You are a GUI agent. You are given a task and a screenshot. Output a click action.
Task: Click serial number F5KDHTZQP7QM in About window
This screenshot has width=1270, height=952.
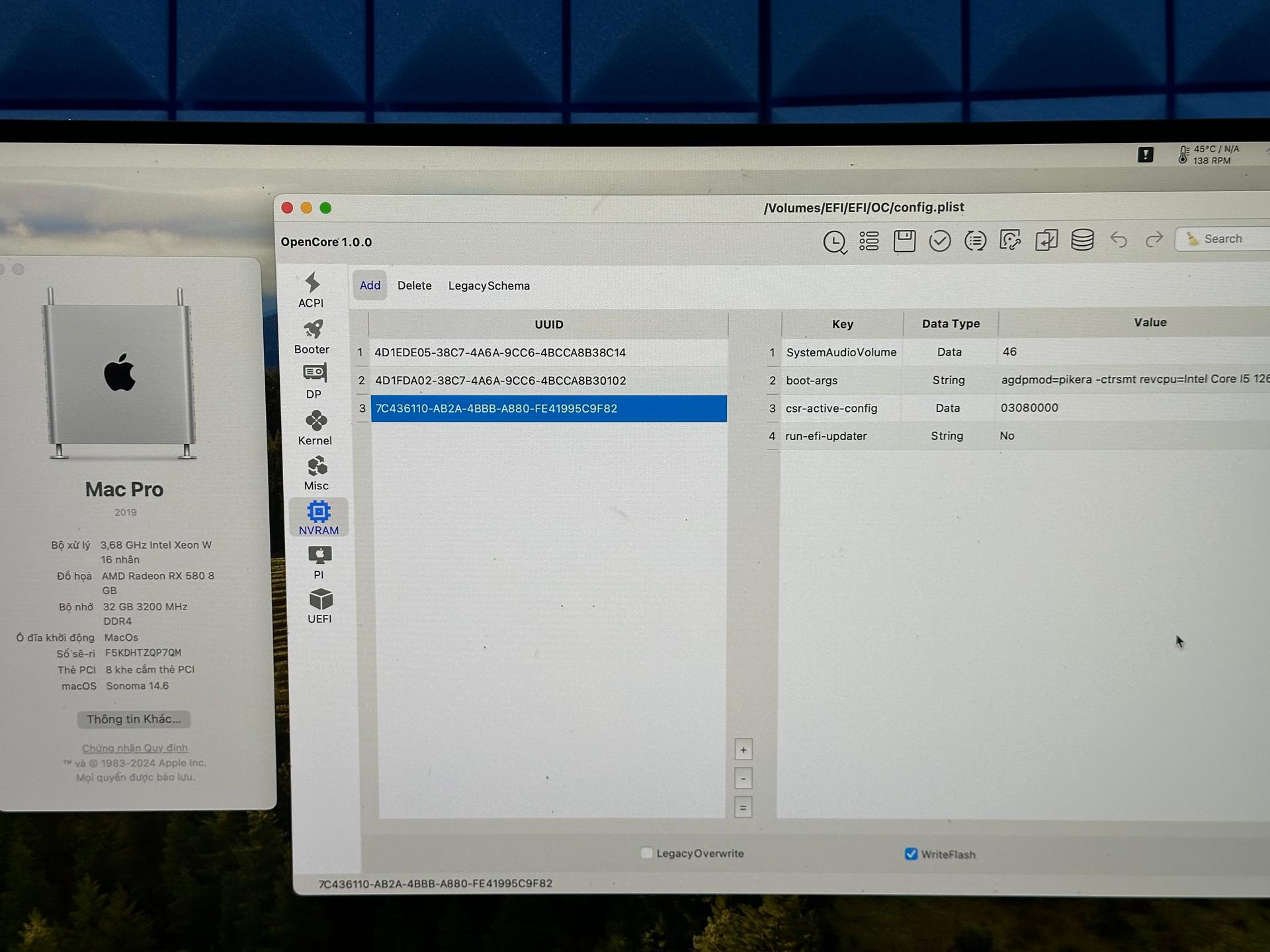pyautogui.click(x=143, y=653)
